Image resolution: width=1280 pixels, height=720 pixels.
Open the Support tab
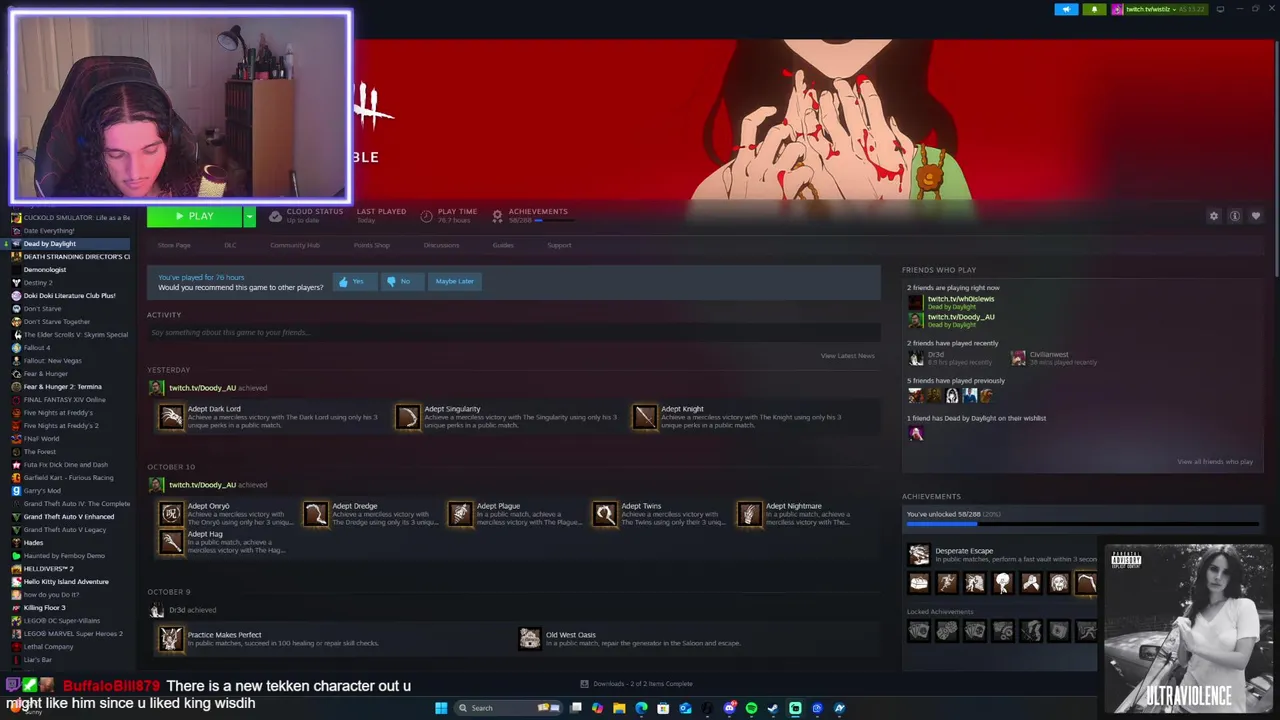point(559,245)
